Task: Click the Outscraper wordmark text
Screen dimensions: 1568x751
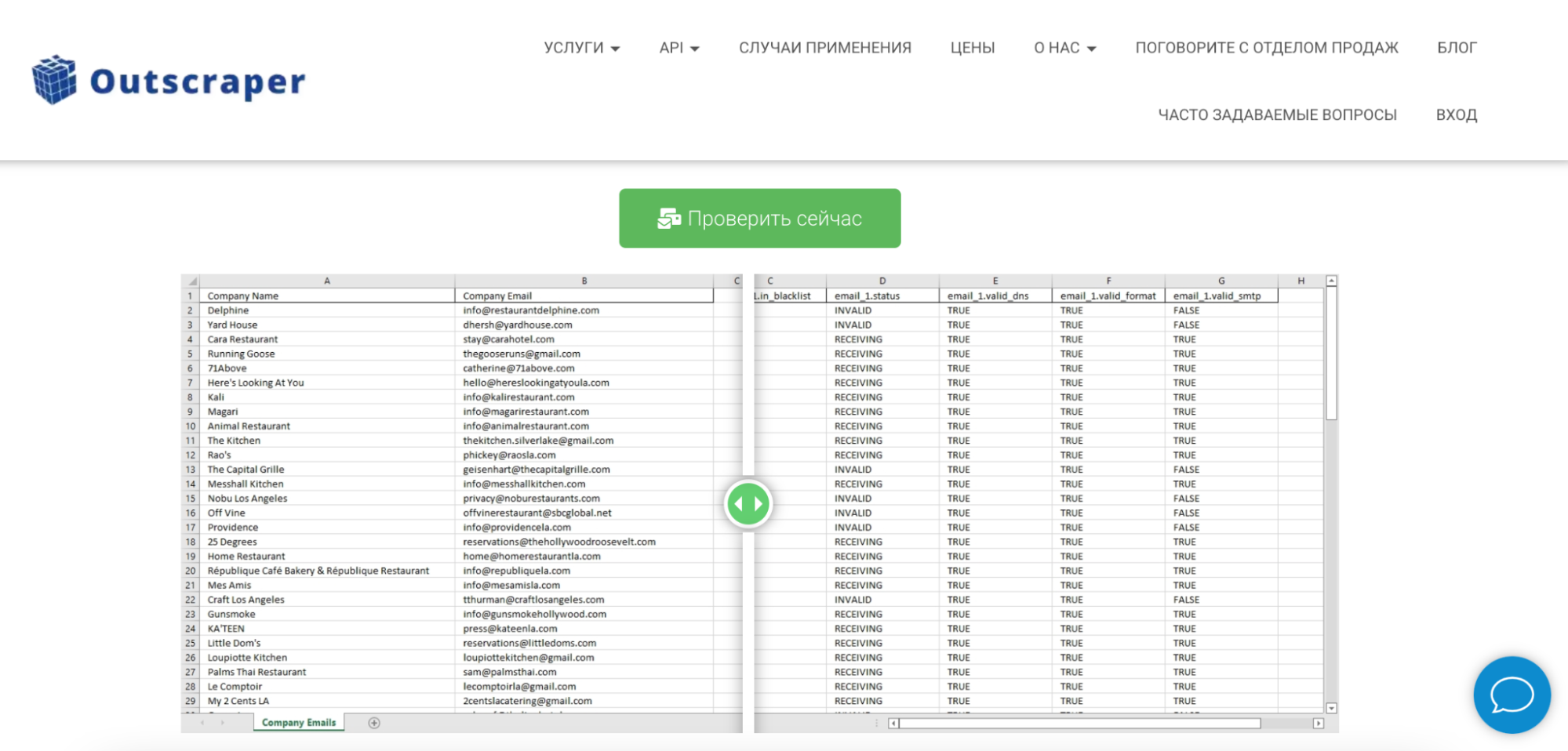Action: pos(198,83)
